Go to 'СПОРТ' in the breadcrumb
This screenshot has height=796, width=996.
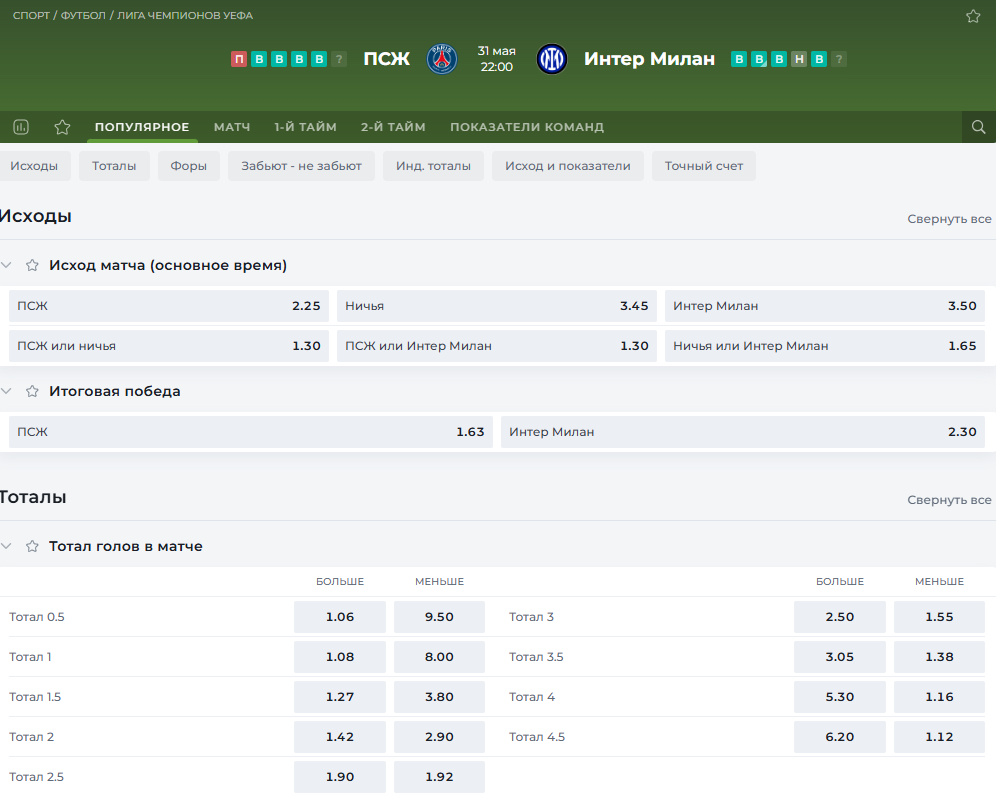[31, 15]
